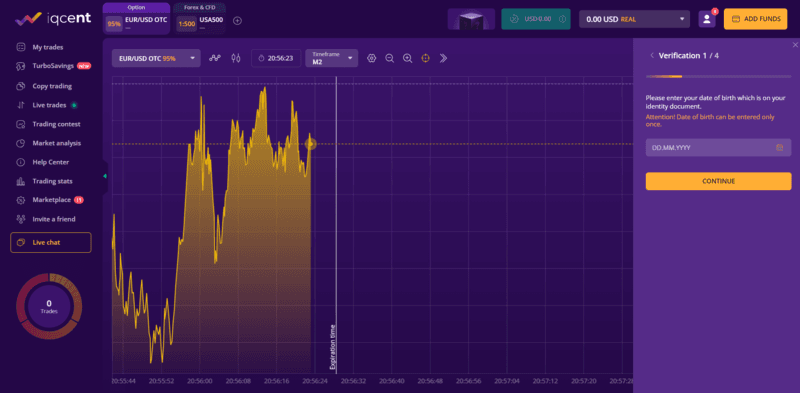The height and width of the screenshot is (393, 800).
Task: Zoom in the chart
Action: (408, 58)
